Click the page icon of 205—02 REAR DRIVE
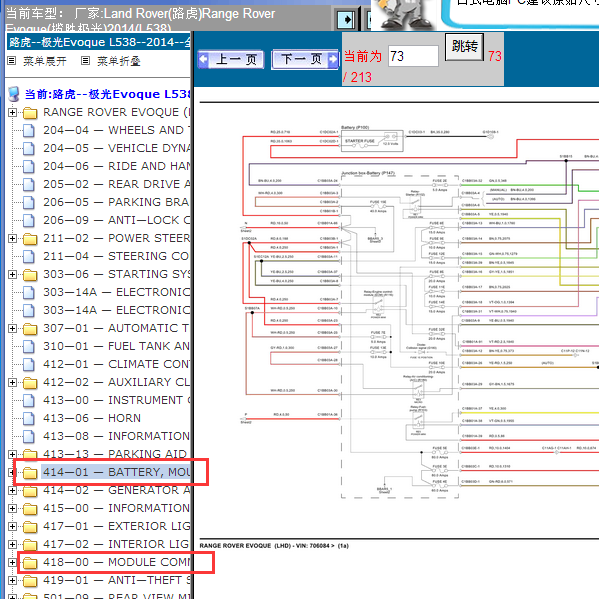 pos(29,185)
